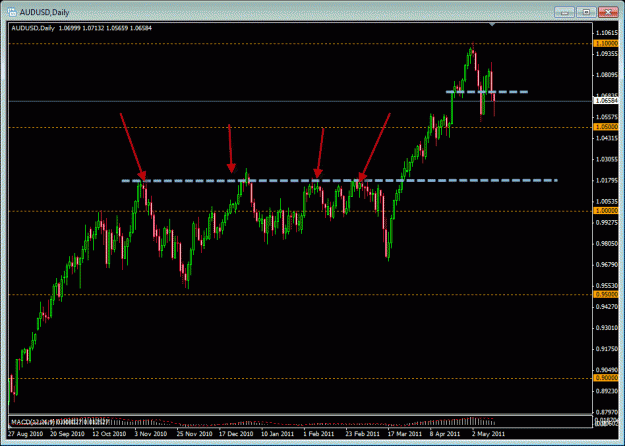This screenshot has height=446, width=625.
Task: Click the 8 Apr 2011 date label
Action: pos(445,434)
